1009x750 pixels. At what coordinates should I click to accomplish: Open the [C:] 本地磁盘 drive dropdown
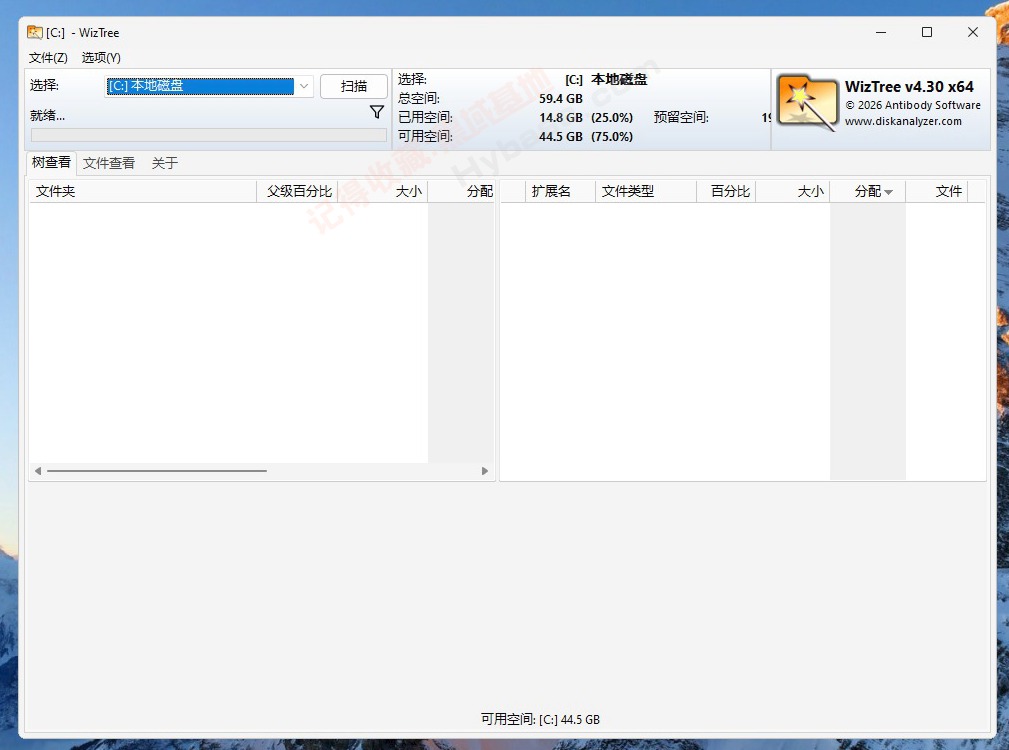[x=303, y=86]
